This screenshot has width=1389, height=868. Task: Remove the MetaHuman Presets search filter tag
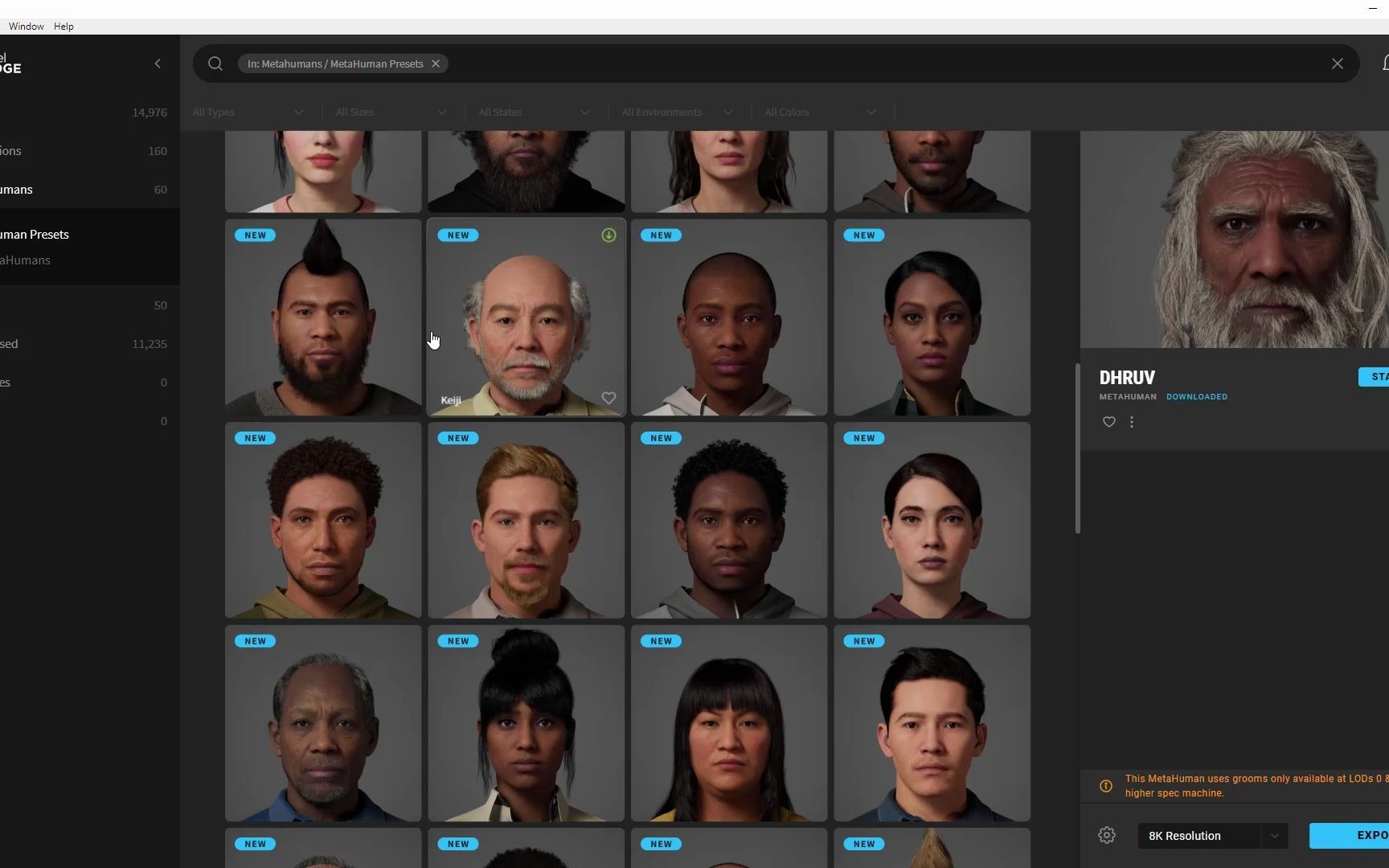pos(436,63)
